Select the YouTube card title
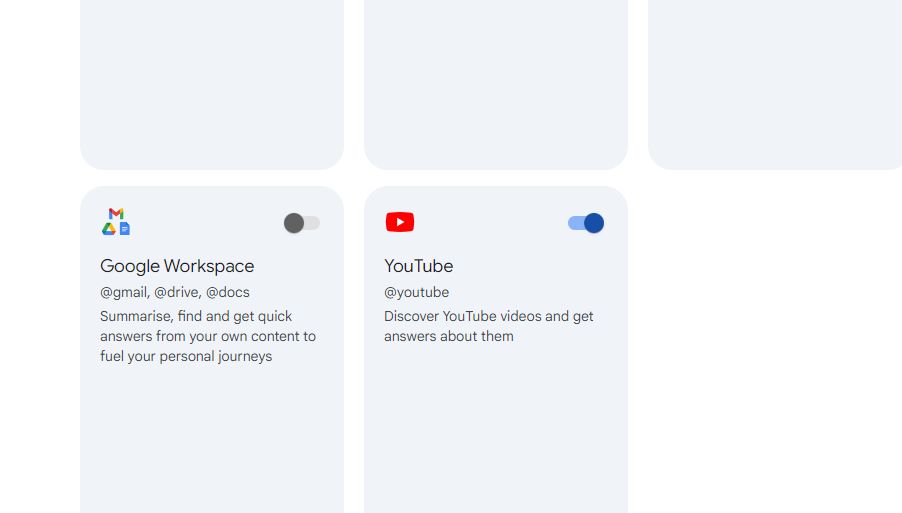 (419, 266)
